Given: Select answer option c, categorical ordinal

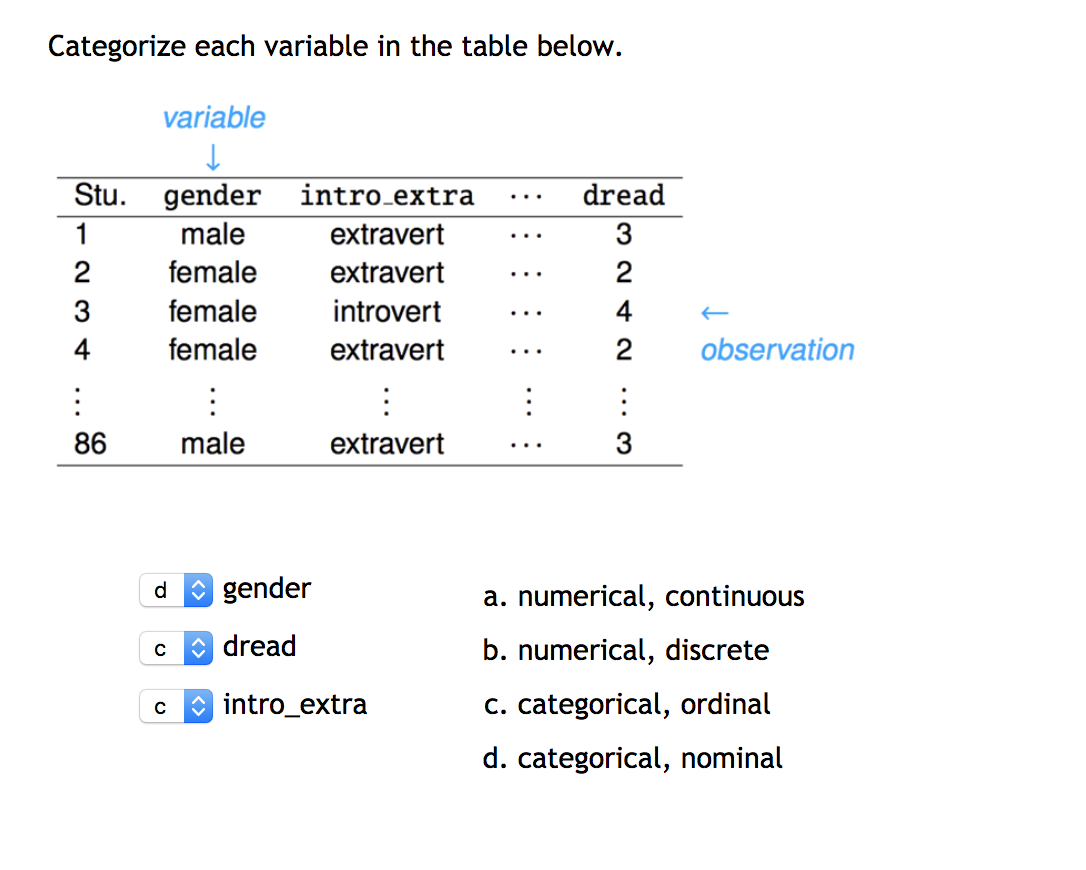Looking at the screenshot, I should pyautogui.click(x=627, y=704).
